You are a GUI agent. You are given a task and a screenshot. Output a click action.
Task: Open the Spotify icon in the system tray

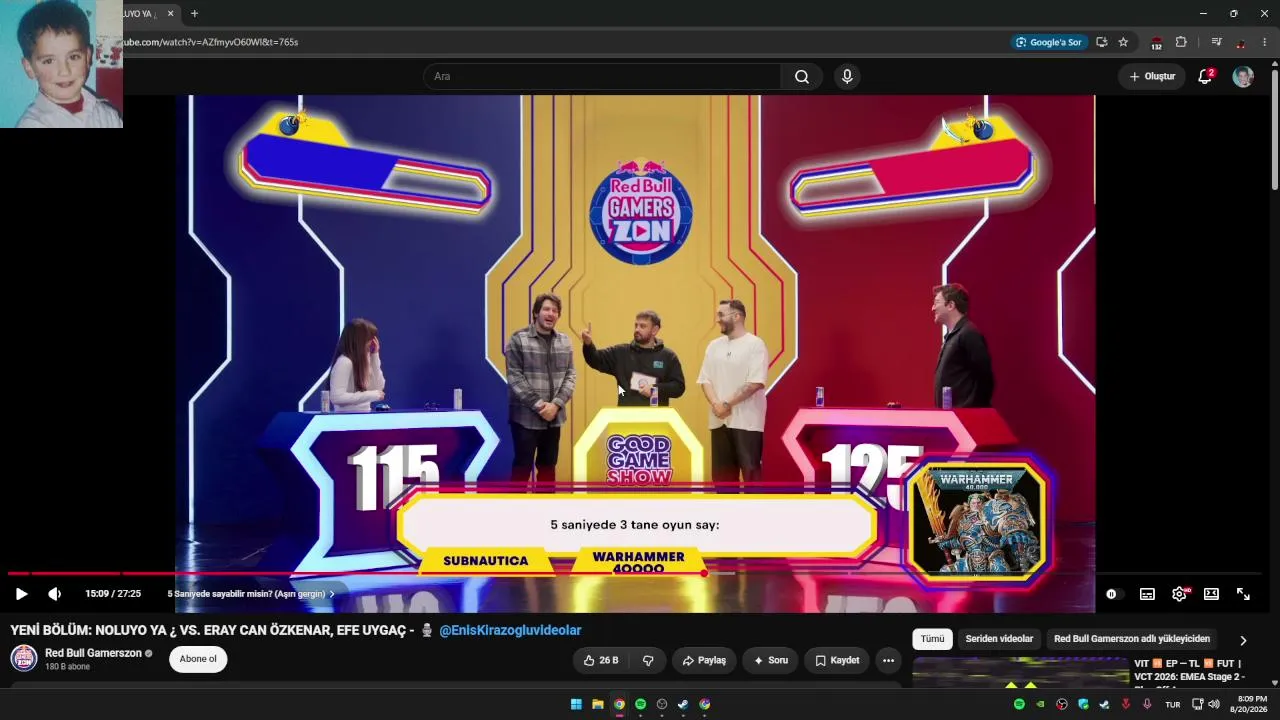coord(1019,704)
